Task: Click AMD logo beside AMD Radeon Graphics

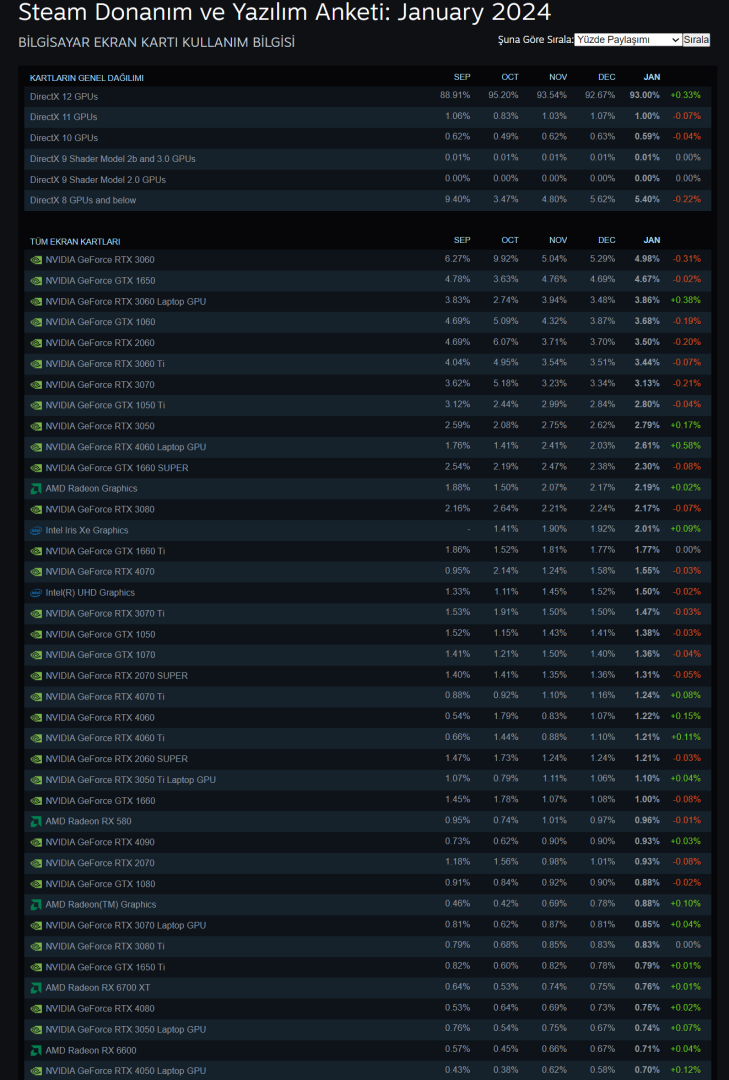Action: pyautogui.click(x=36, y=489)
